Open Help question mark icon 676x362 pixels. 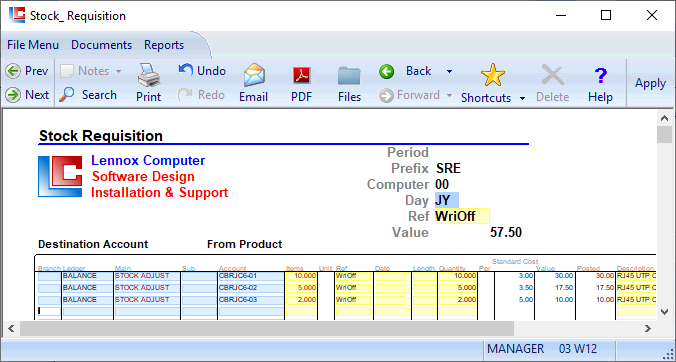600,75
